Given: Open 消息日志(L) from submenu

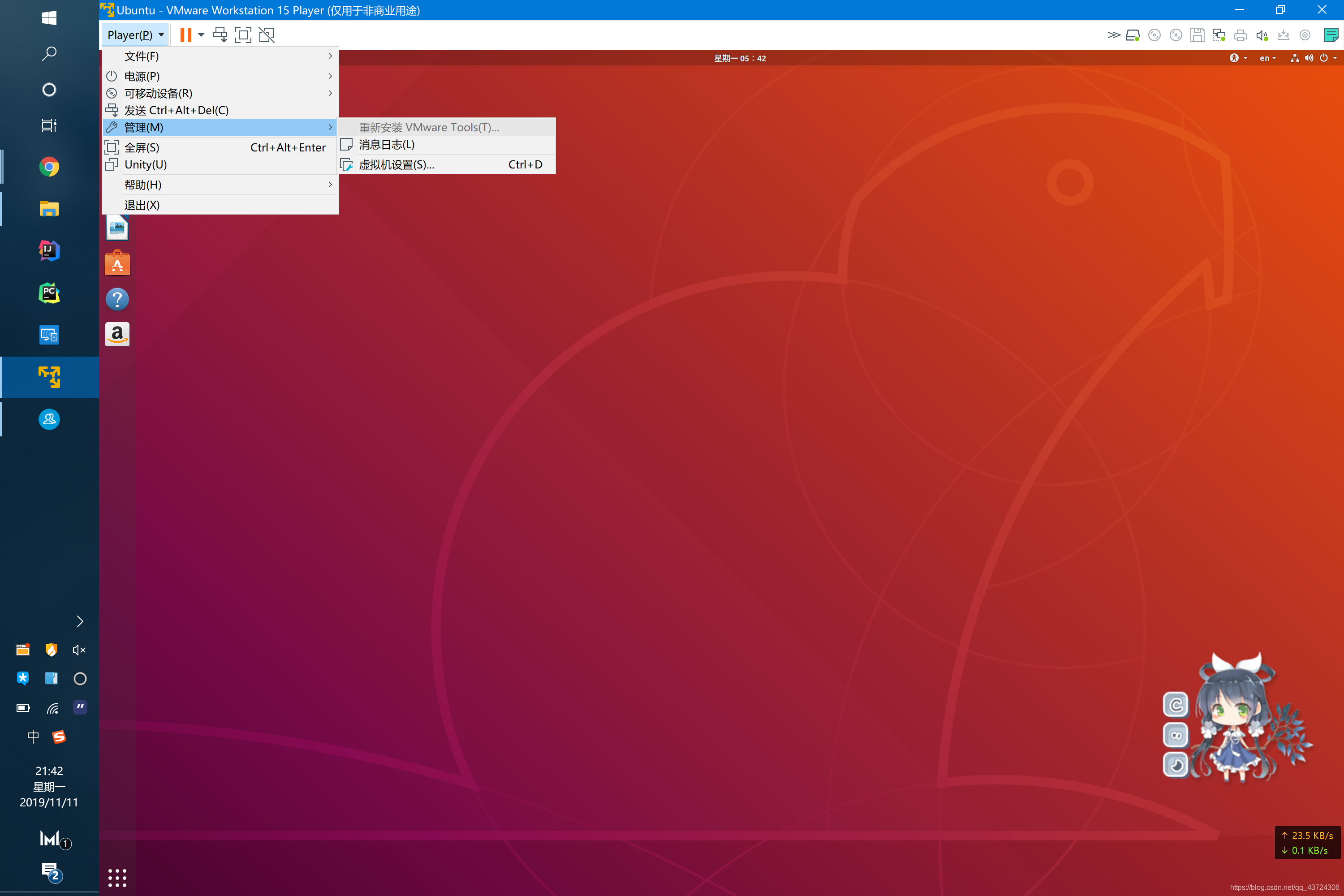Looking at the screenshot, I should (446, 145).
